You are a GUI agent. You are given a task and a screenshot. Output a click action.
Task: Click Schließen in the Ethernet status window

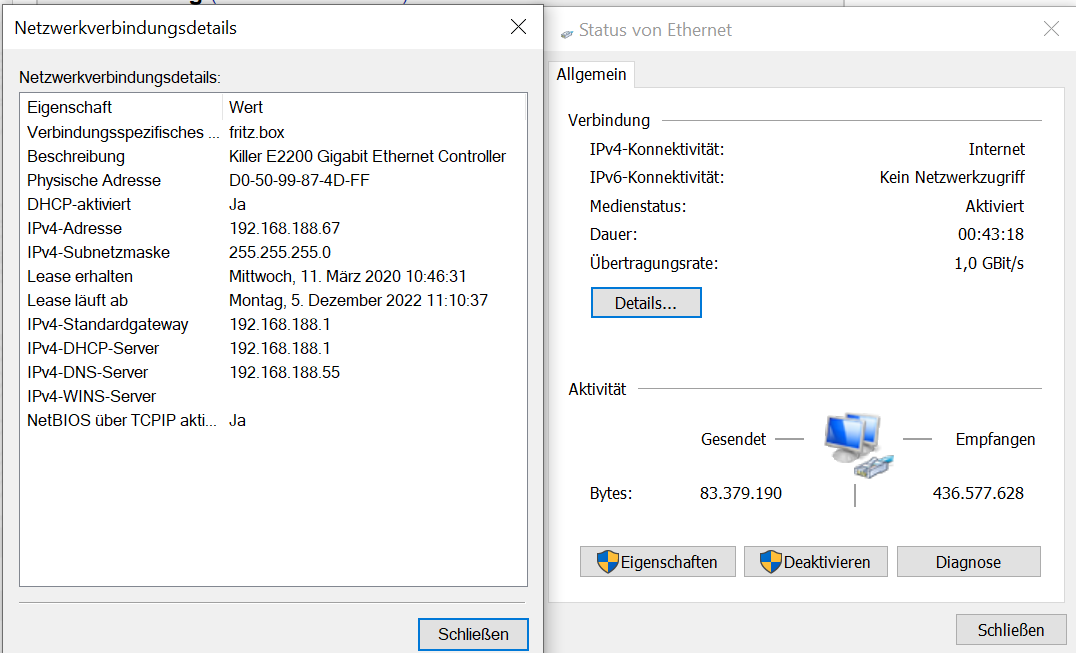[x=1011, y=630]
